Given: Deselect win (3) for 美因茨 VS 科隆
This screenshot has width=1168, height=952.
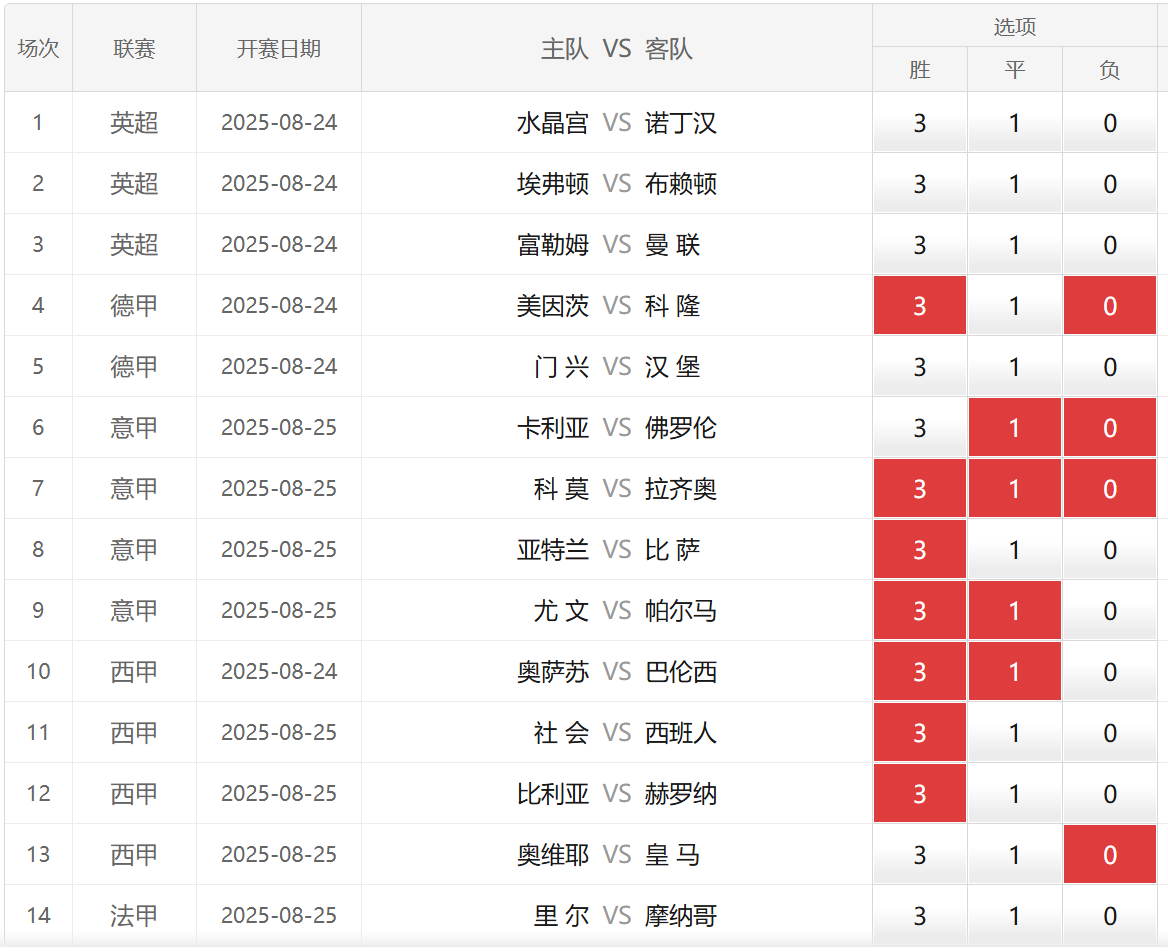Looking at the screenshot, I should pyautogui.click(x=920, y=305).
